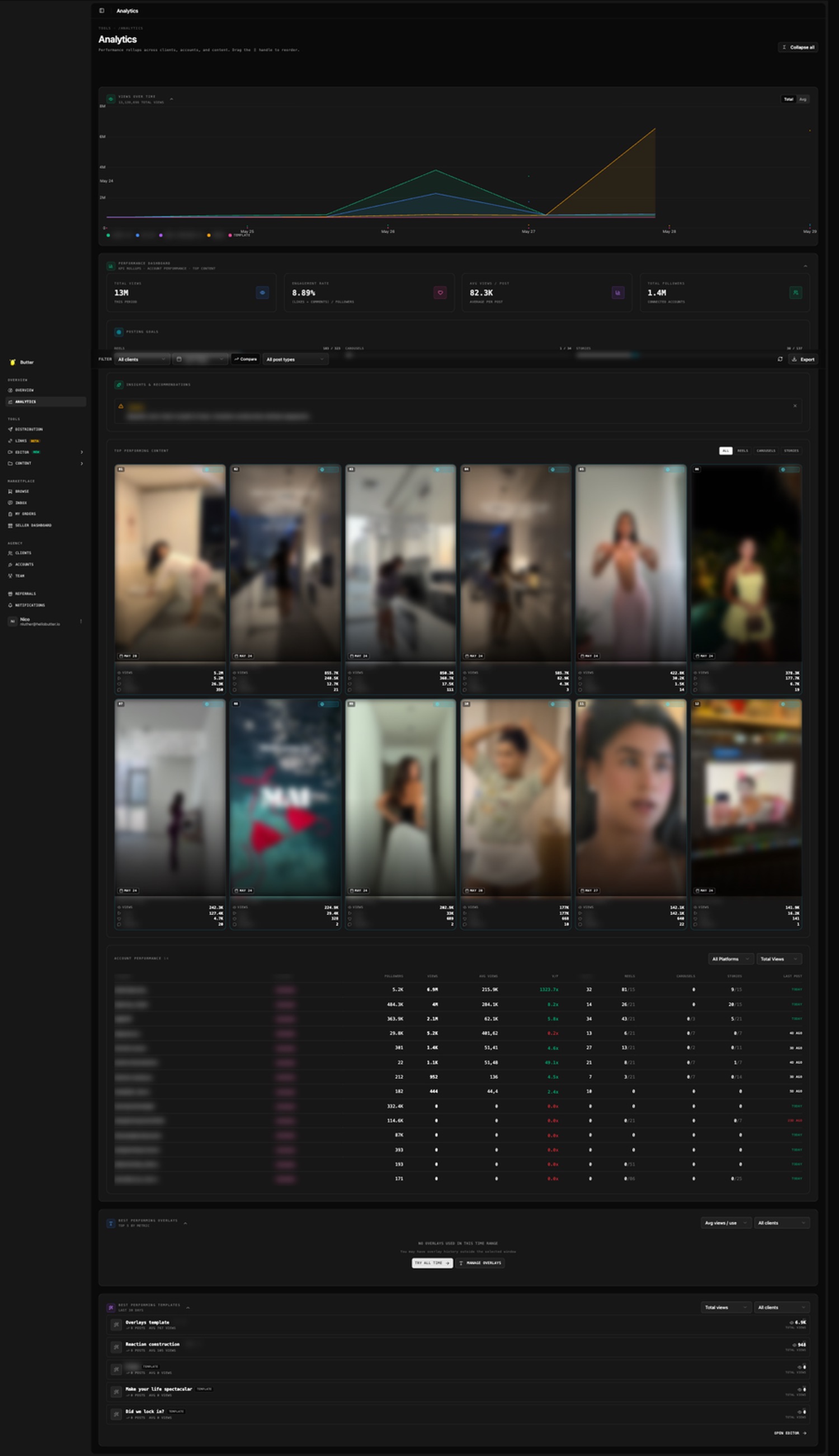This screenshot has height=1456, width=839.
Task: Click the chart icon on Avg Views card
Action: pos(618,293)
